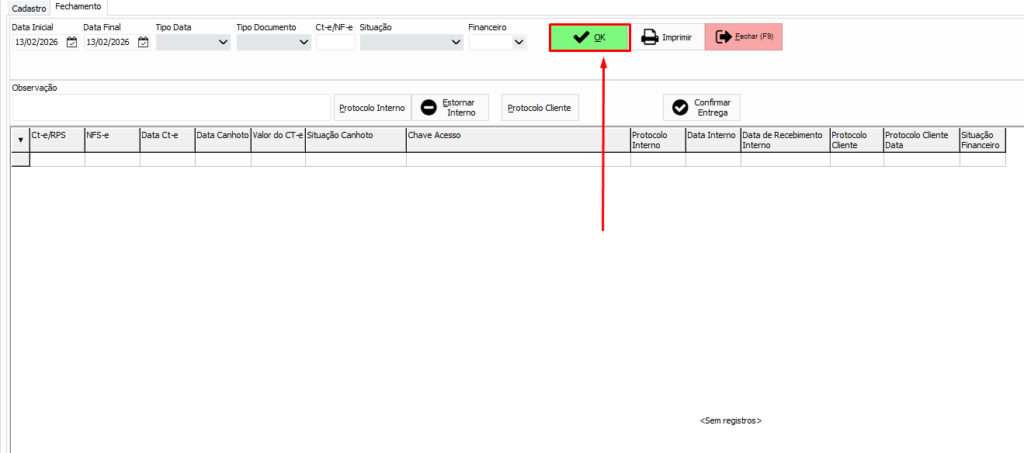Image resolution: width=1024 pixels, height=453 pixels.
Task: Click into the Observação text field
Action: coord(170,106)
